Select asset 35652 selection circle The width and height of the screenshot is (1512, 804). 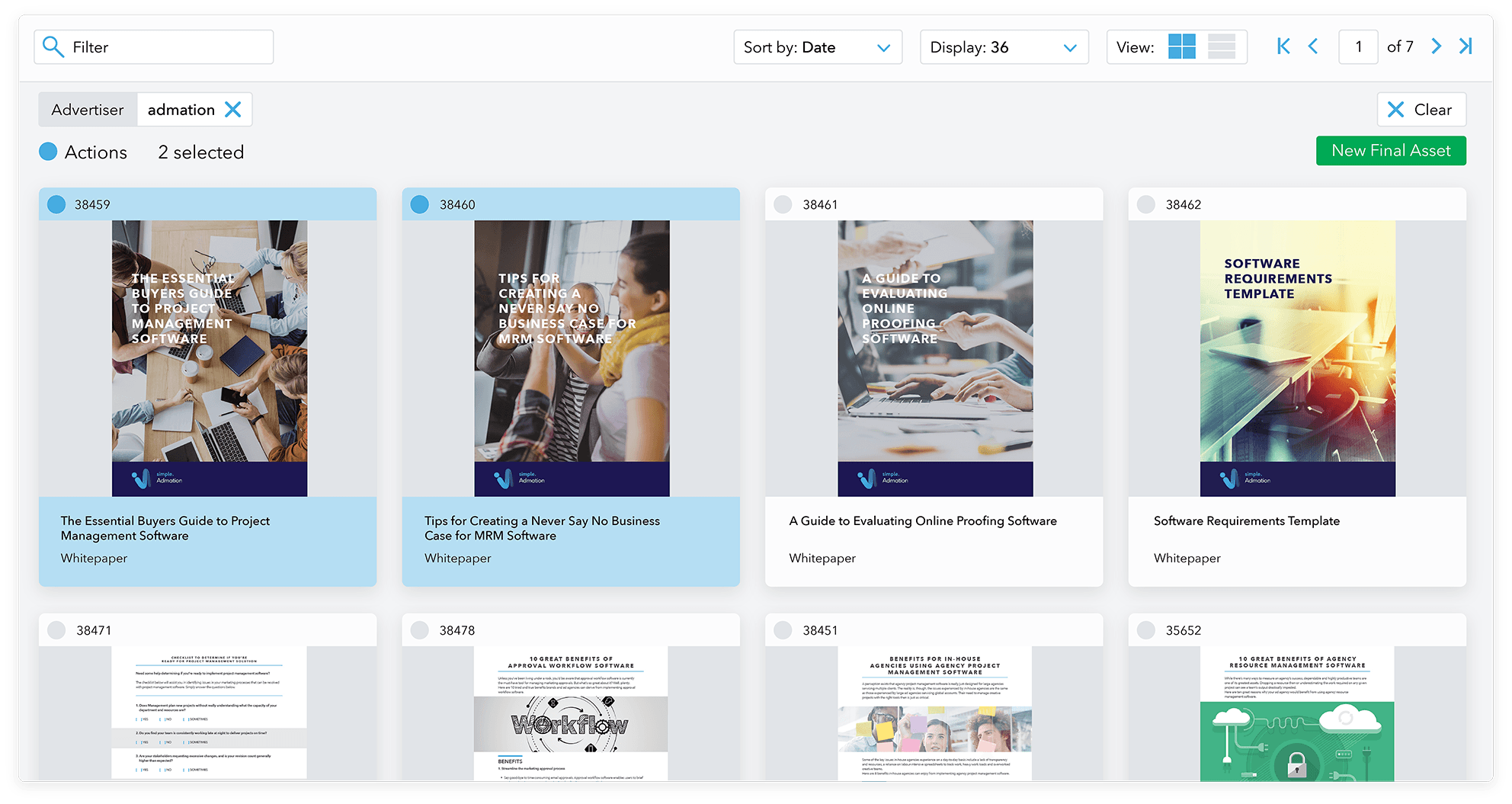point(1146,629)
